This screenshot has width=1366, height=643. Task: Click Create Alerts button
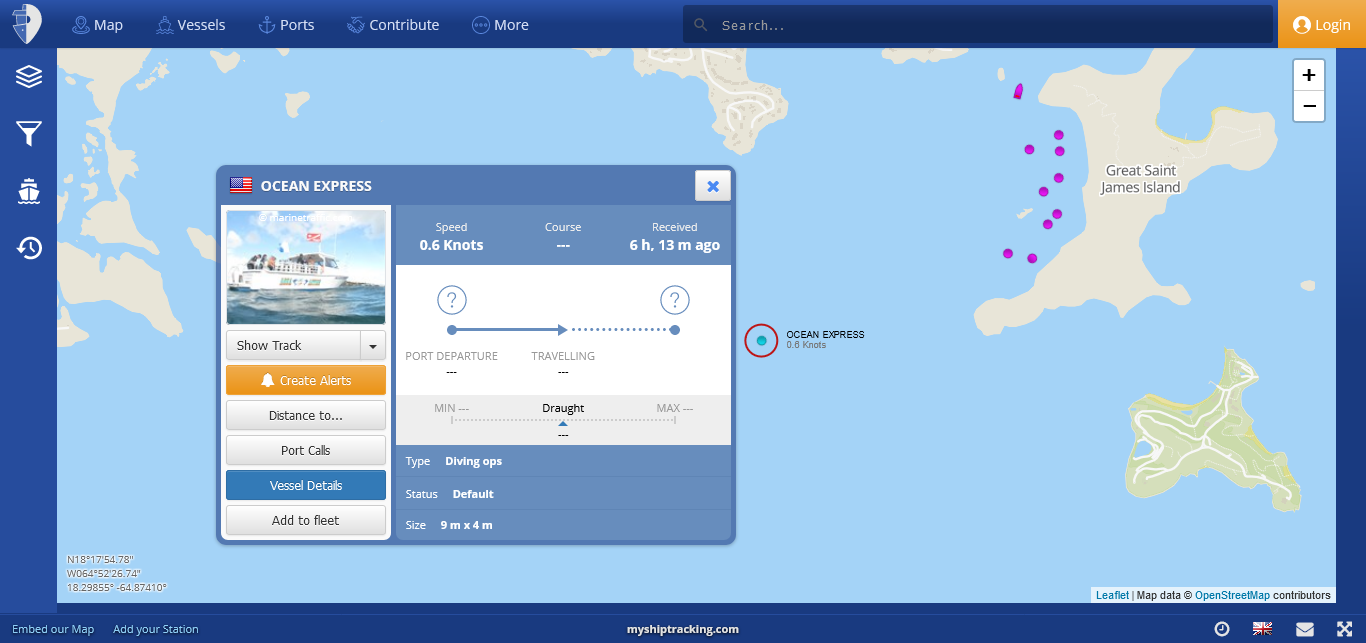pyautogui.click(x=306, y=380)
